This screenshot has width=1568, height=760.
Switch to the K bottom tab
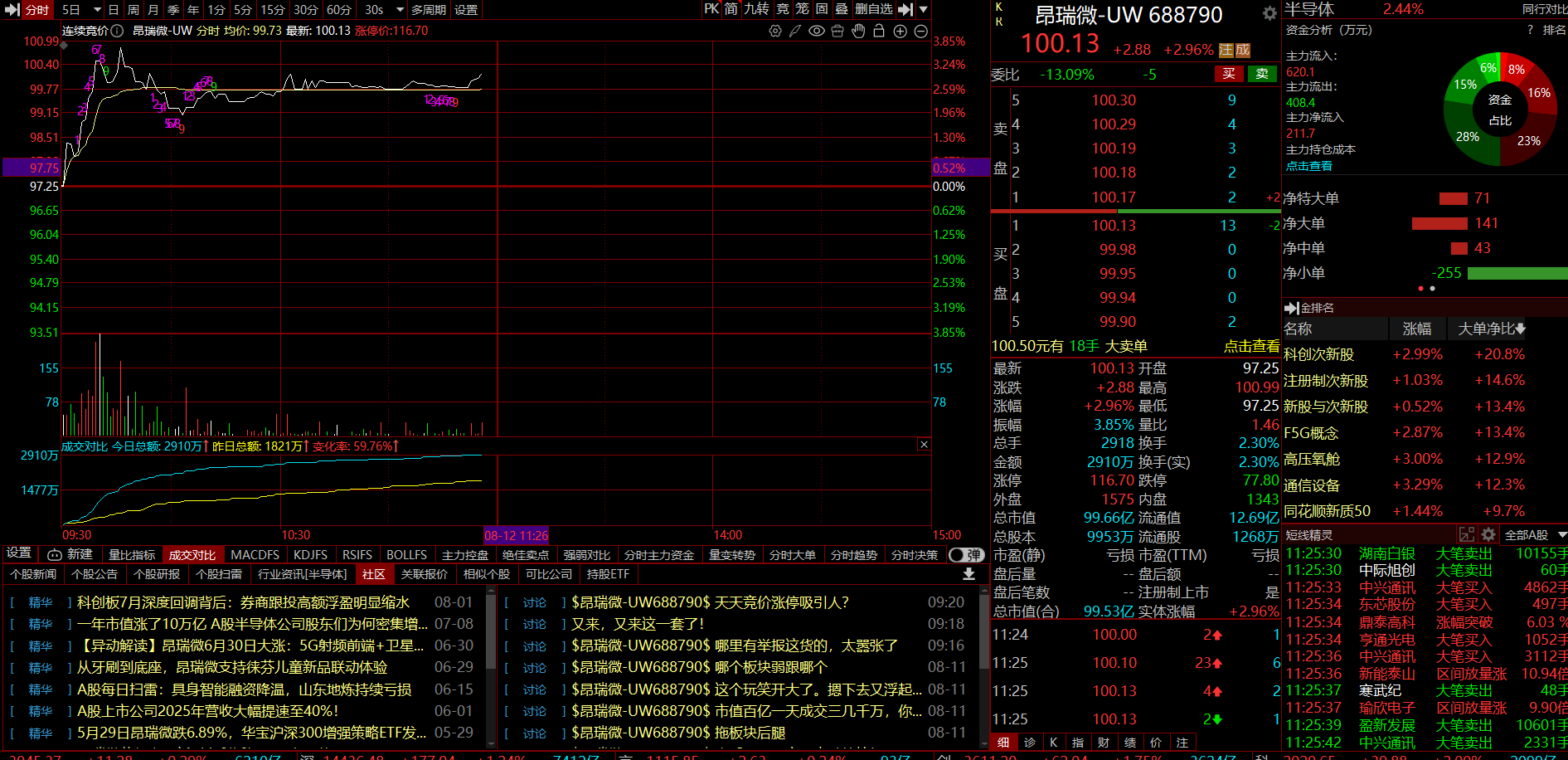(x=1053, y=743)
